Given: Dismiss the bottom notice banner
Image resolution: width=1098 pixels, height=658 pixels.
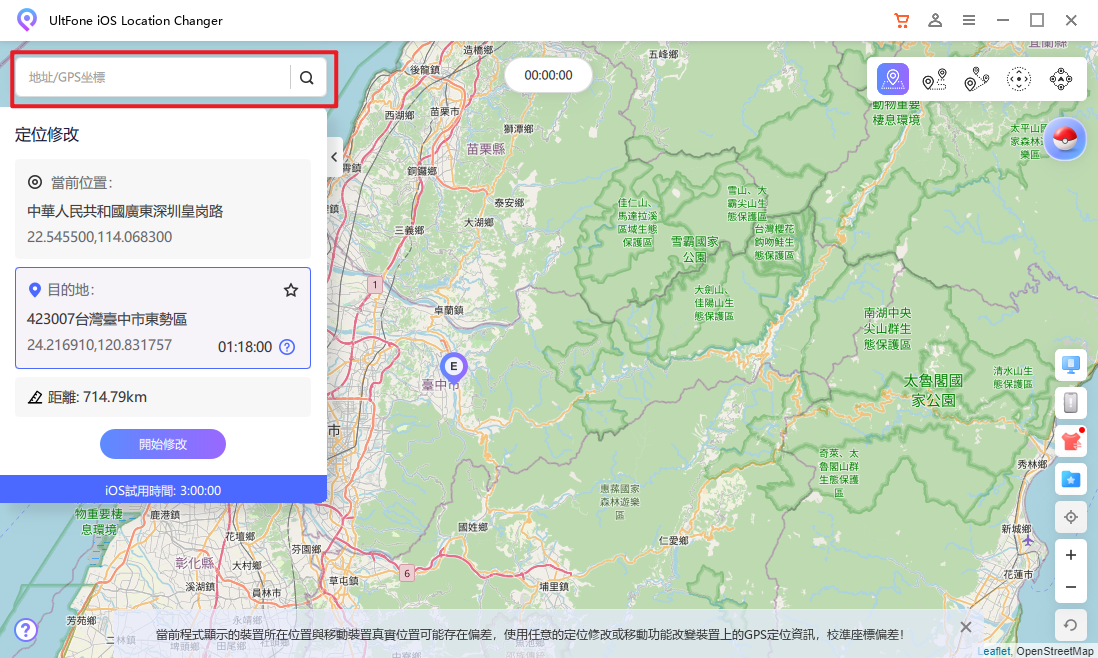Looking at the screenshot, I should (x=965, y=627).
